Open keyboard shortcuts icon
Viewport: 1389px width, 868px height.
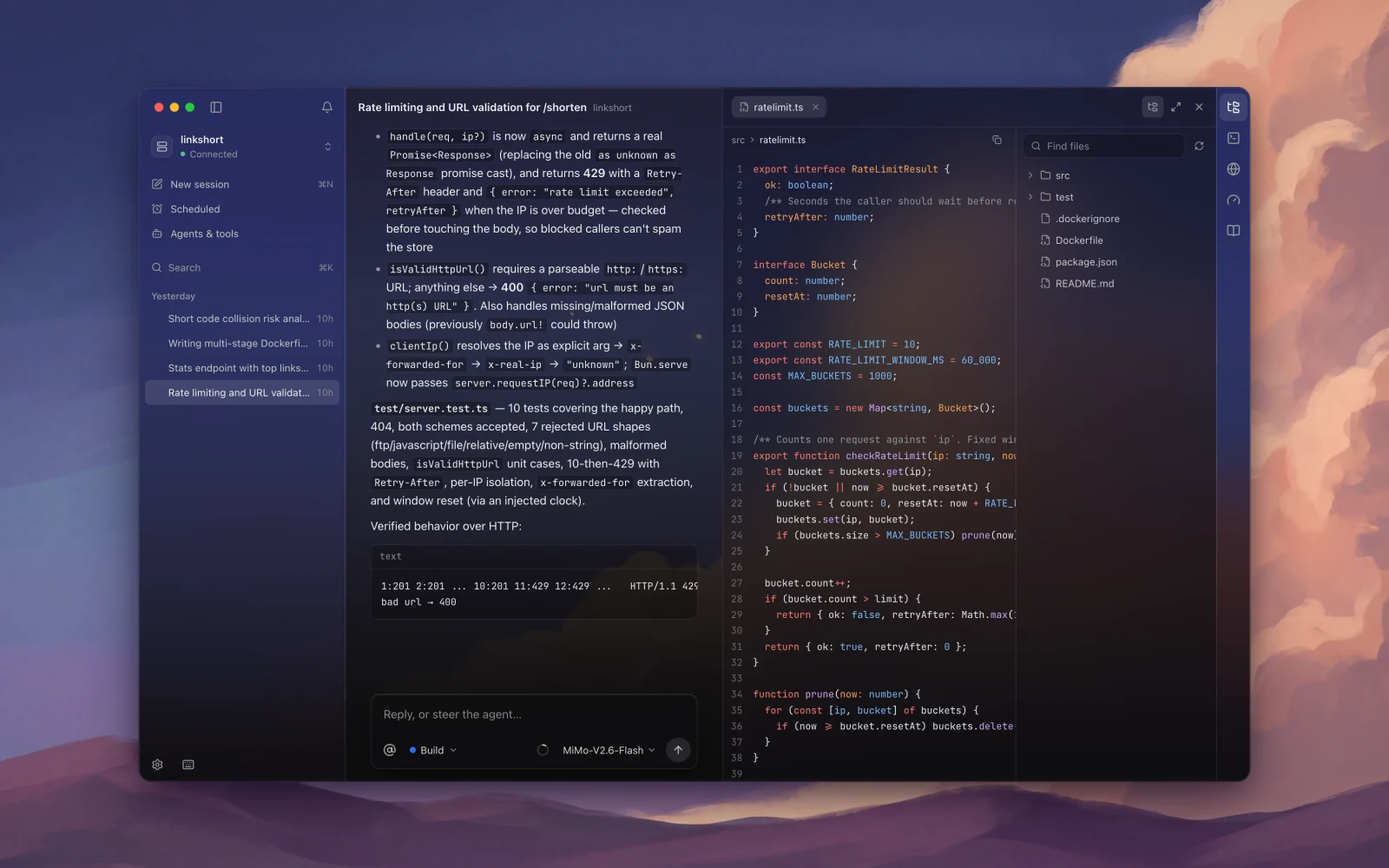click(x=188, y=765)
